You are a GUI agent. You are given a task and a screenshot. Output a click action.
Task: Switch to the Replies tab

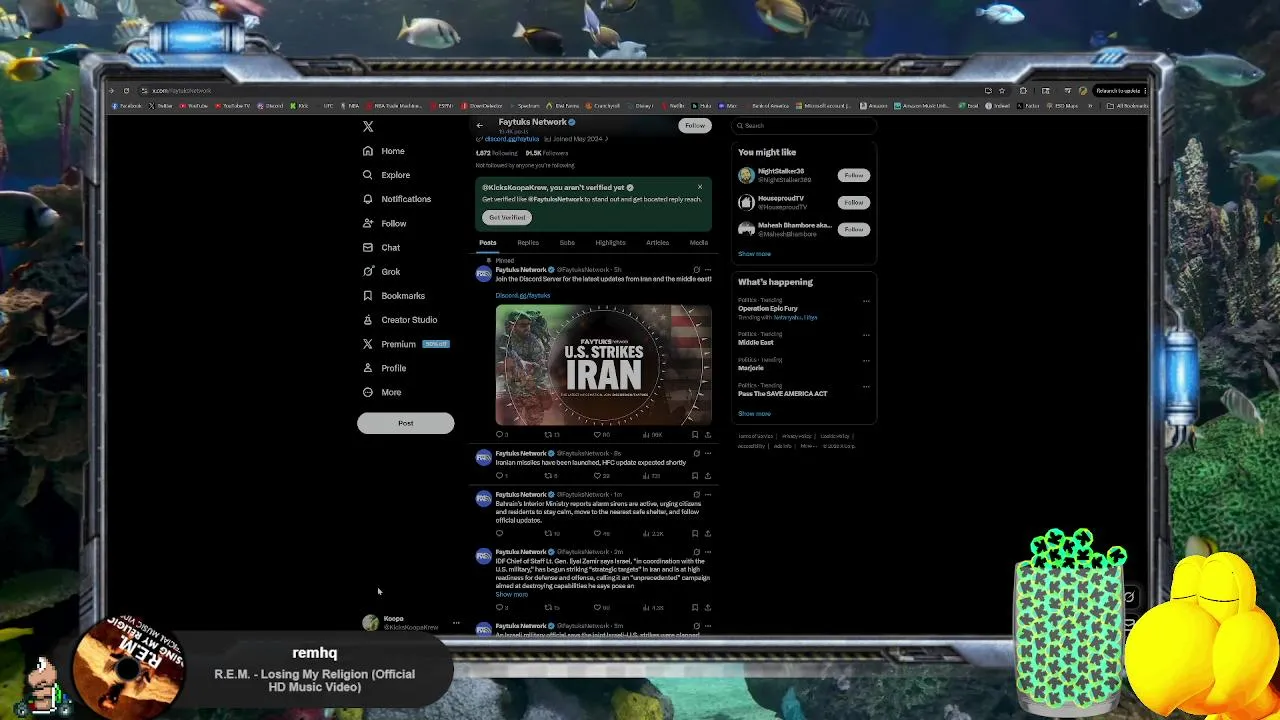coord(528,243)
